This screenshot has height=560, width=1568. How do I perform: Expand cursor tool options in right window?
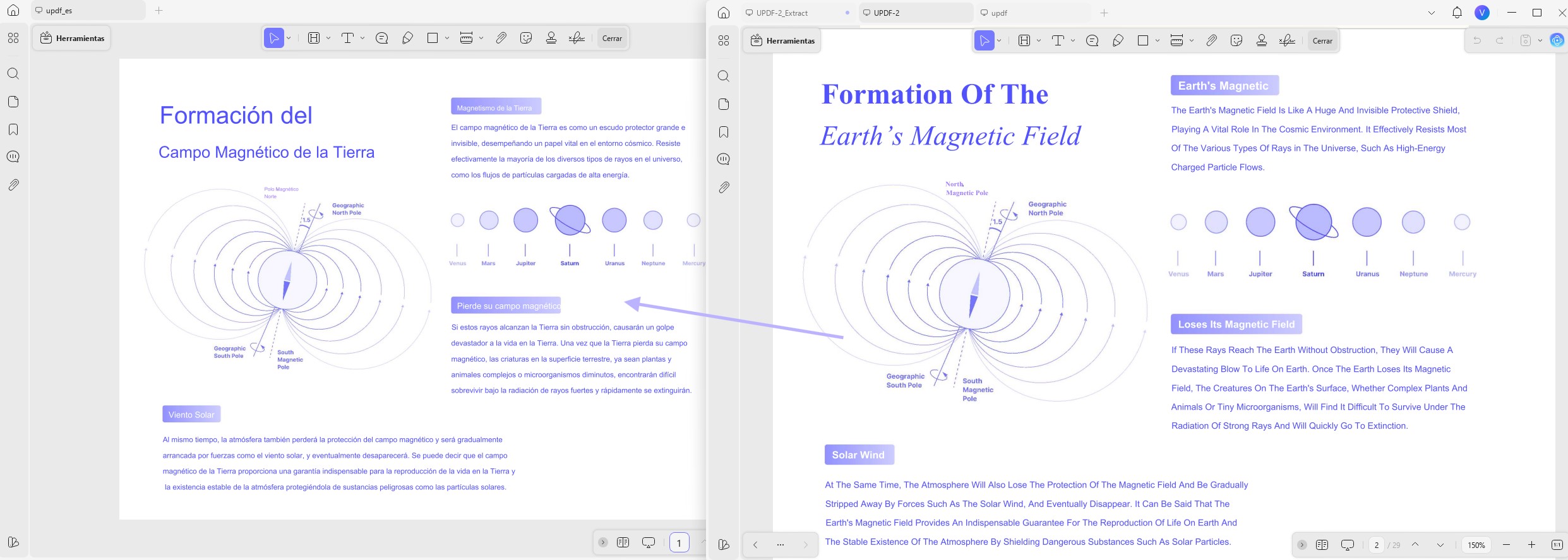pos(999,41)
